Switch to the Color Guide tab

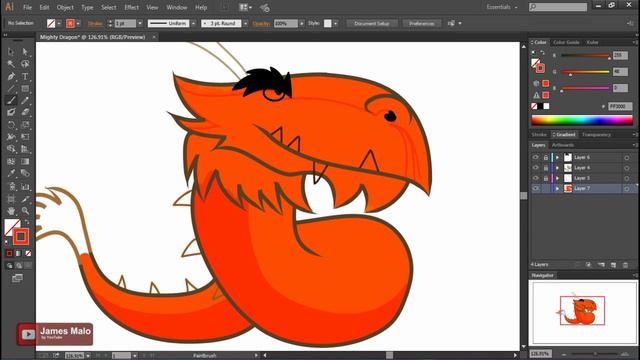[x=566, y=42]
